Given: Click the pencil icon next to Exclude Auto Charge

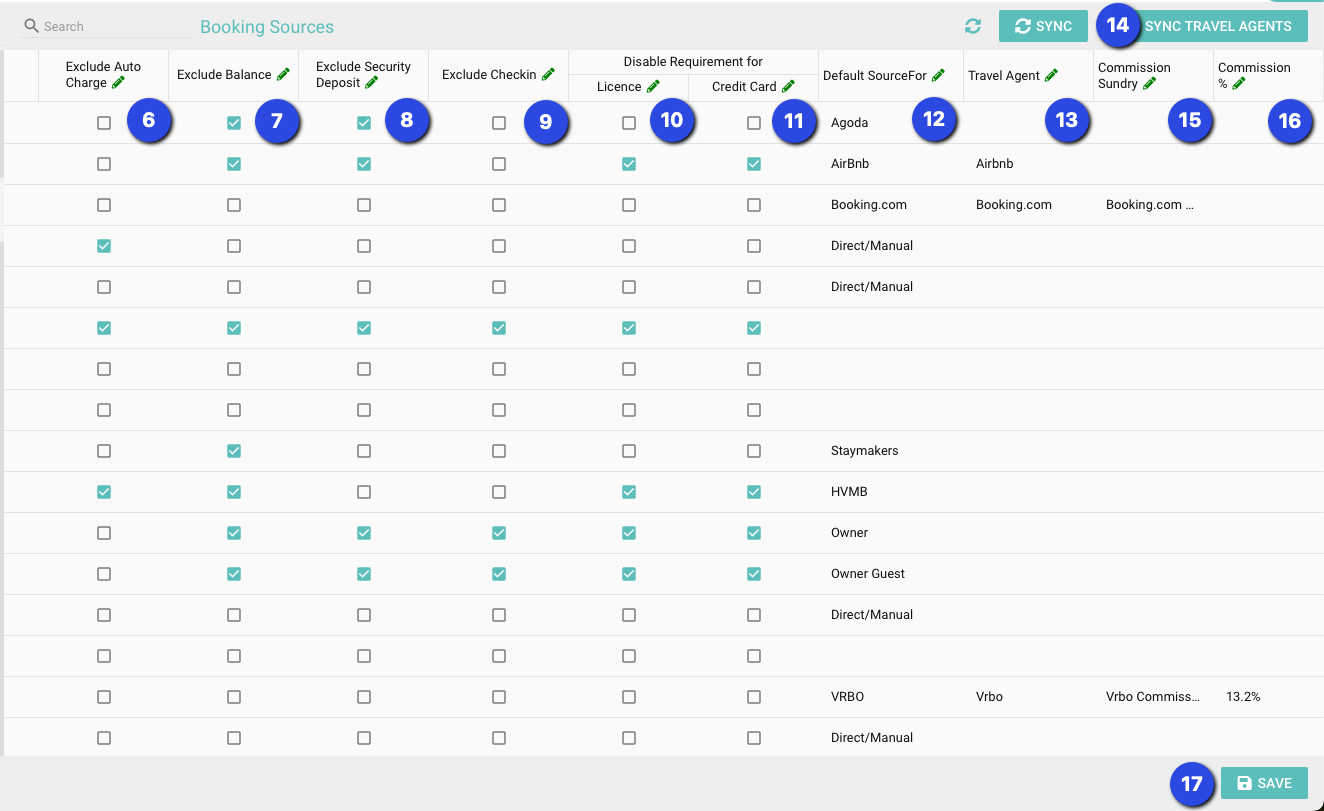Looking at the screenshot, I should coord(119,83).
